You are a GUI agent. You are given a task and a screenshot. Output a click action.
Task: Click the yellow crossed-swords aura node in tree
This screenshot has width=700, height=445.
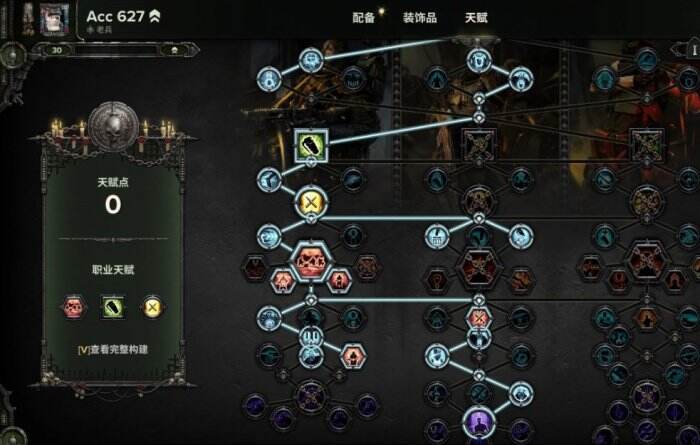pyautogui.click(x=311, y=202)
